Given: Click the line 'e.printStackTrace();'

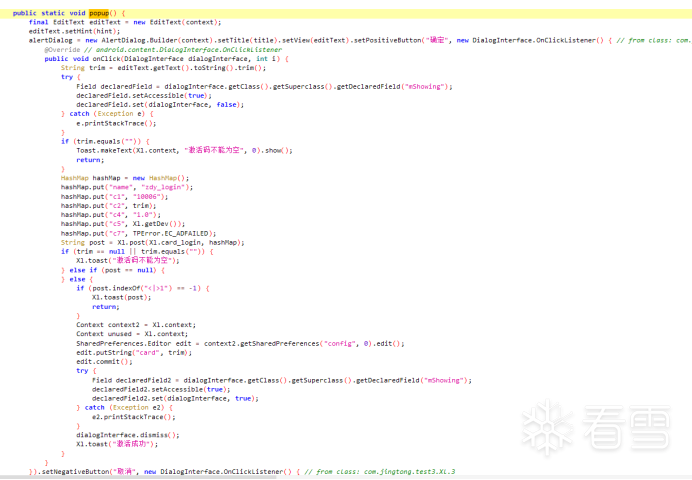Looking at the screenshot, I should 116,124.
